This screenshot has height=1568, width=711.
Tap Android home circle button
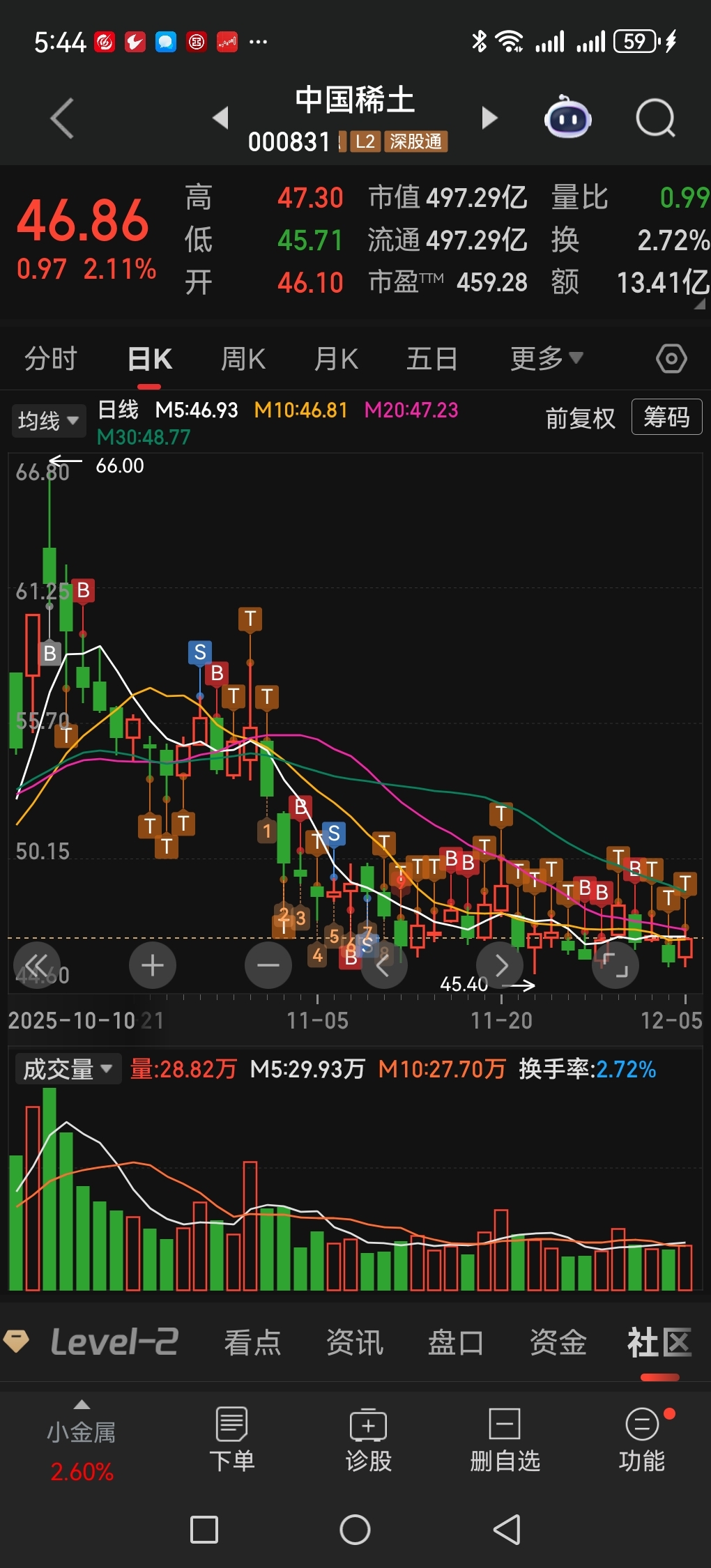tap(355, 1530)
